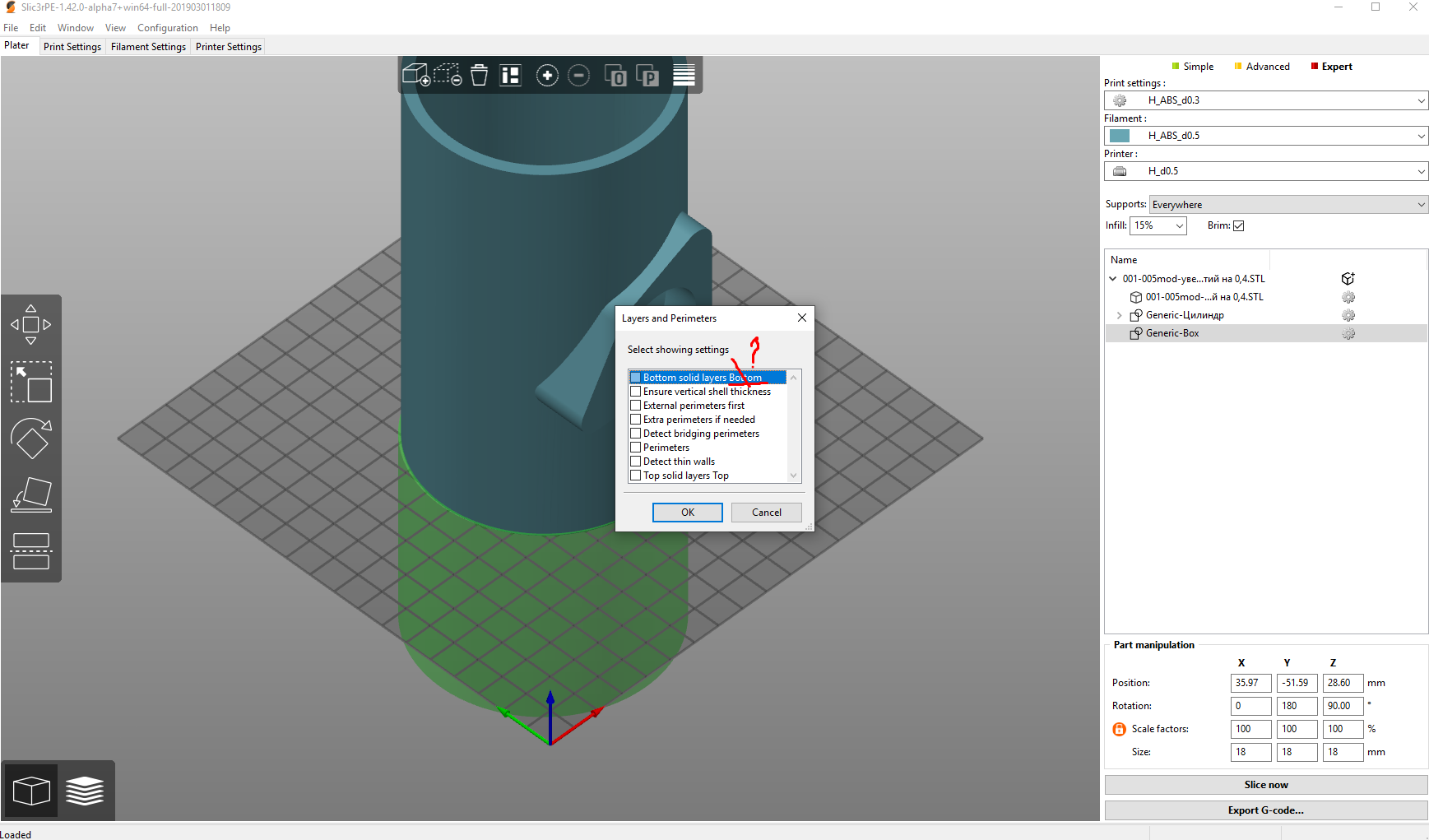Check Bottom solid layers Bottom option
The width and height of the screenshot is (1429, 840).
tap(635, 378)
